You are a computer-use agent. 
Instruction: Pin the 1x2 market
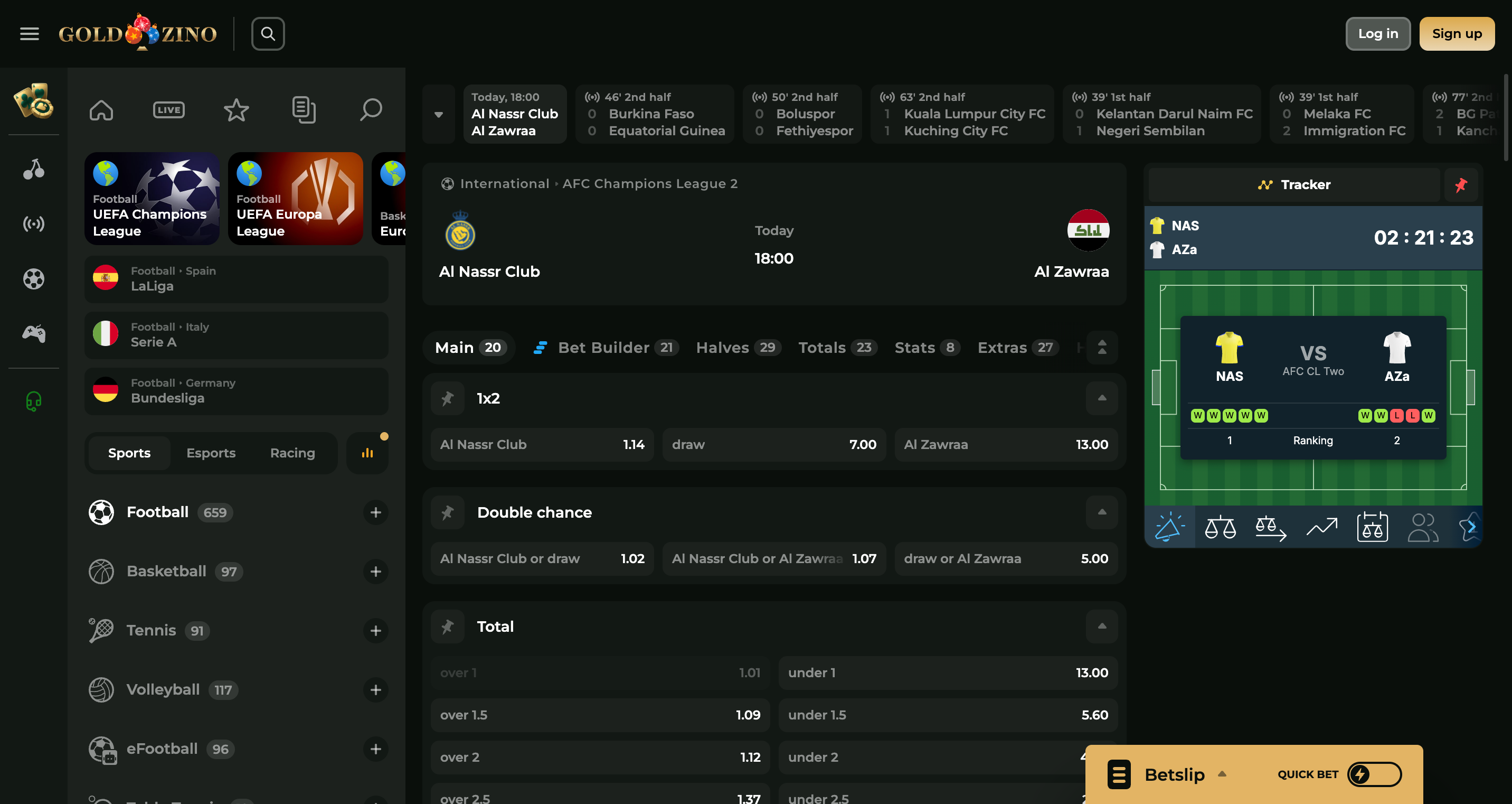point(448,399)
